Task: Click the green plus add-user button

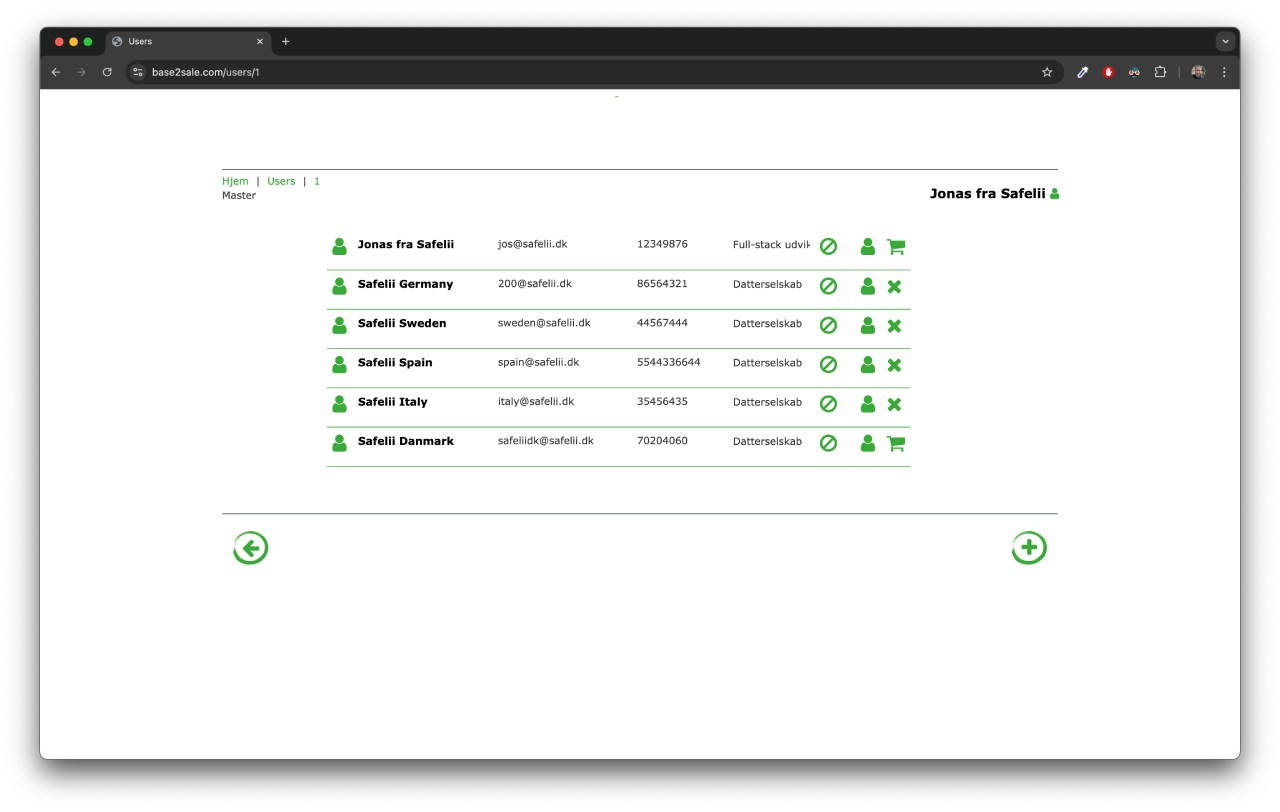Action: (x=1029, y=548)
